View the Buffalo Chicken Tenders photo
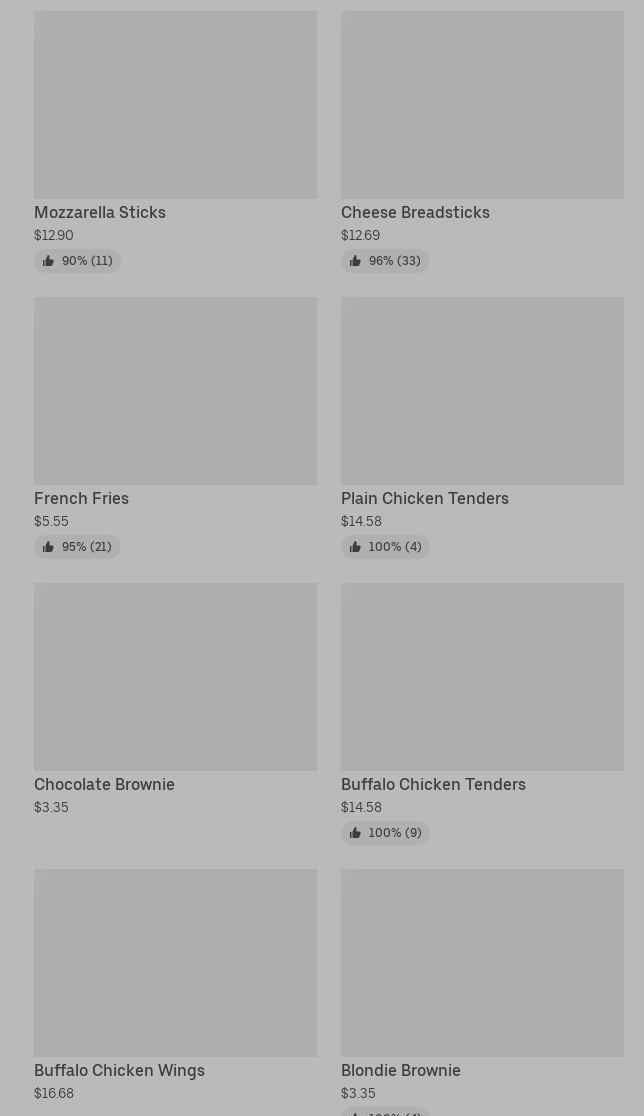This screenshot has height=1116, width=644. point(482,677)
